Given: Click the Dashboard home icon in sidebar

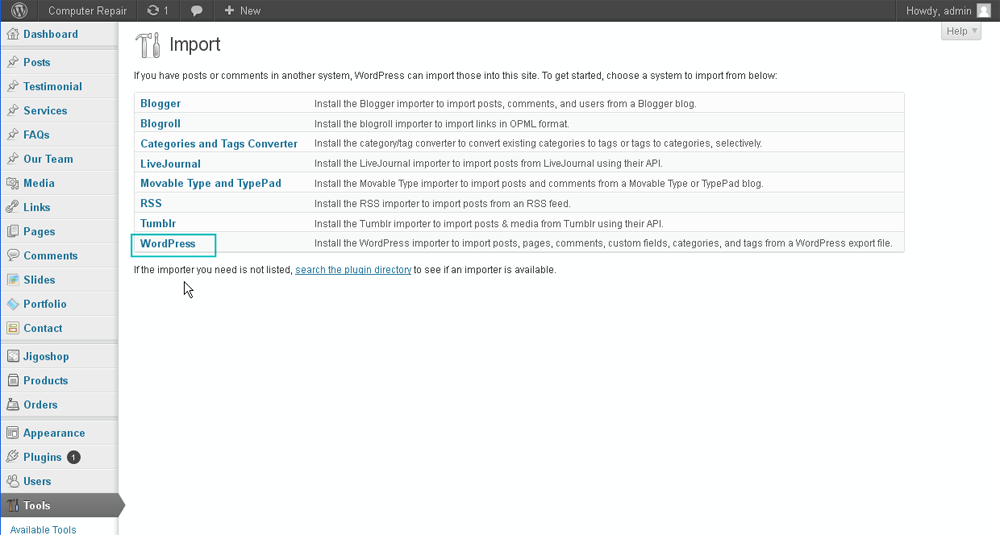Looking at the screenshot, I should pyautogui.click(x=13, y=34).
